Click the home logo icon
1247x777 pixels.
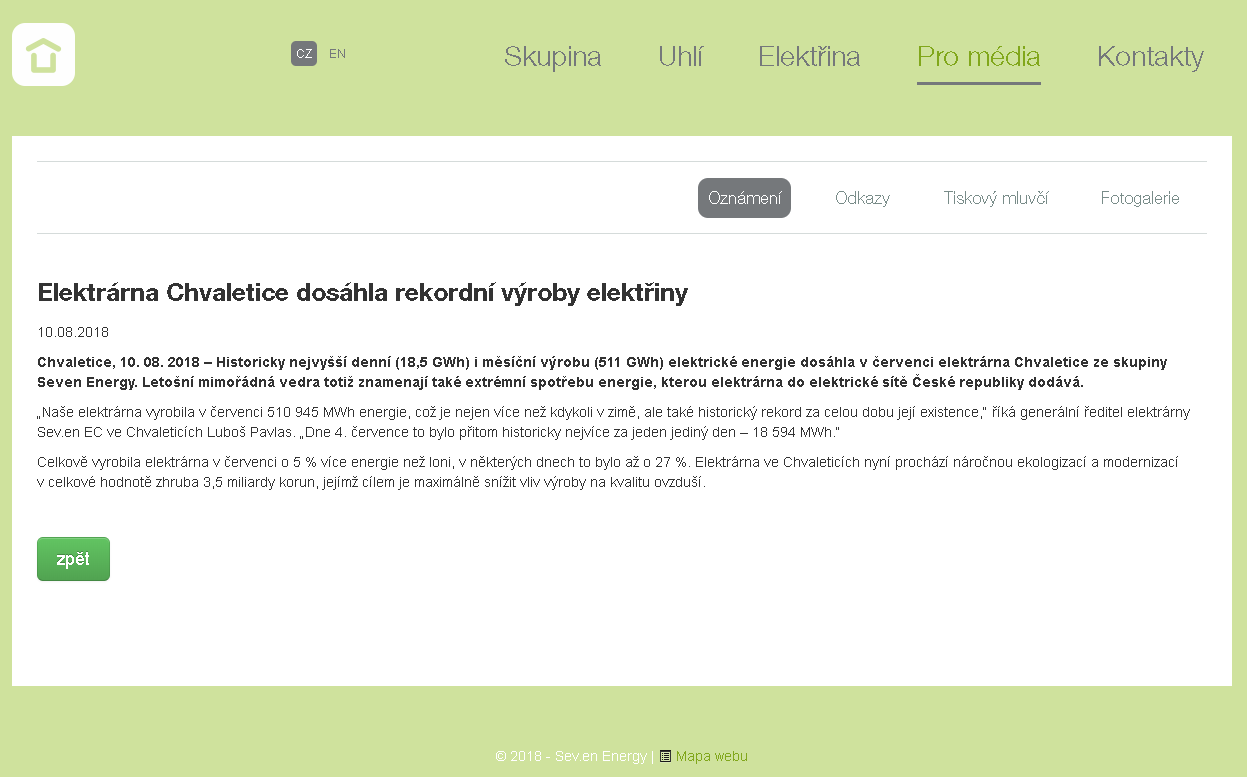(44, 55)
